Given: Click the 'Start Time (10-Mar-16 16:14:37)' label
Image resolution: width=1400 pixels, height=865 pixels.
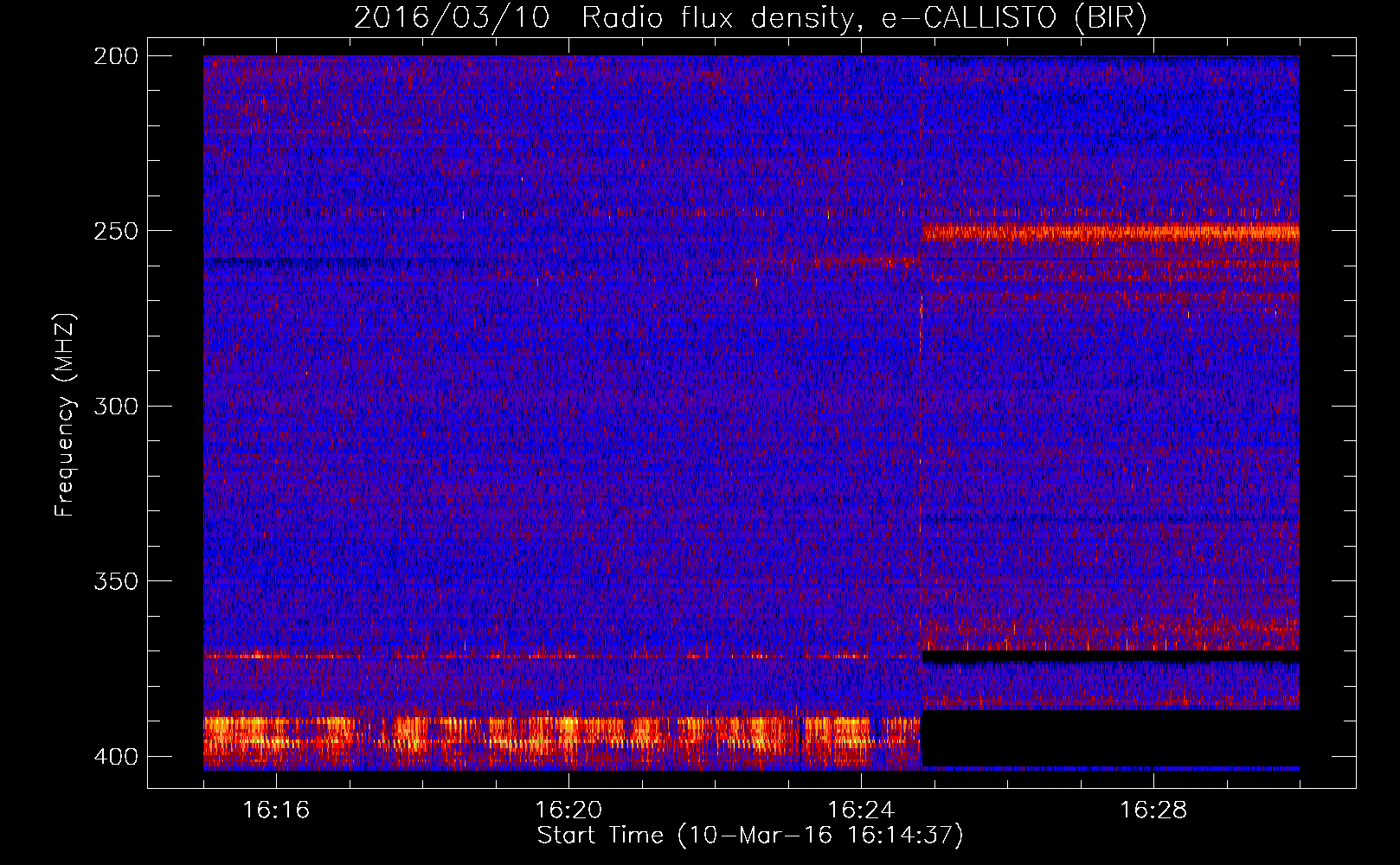Looking at the screenshot, I should [750, 836].
